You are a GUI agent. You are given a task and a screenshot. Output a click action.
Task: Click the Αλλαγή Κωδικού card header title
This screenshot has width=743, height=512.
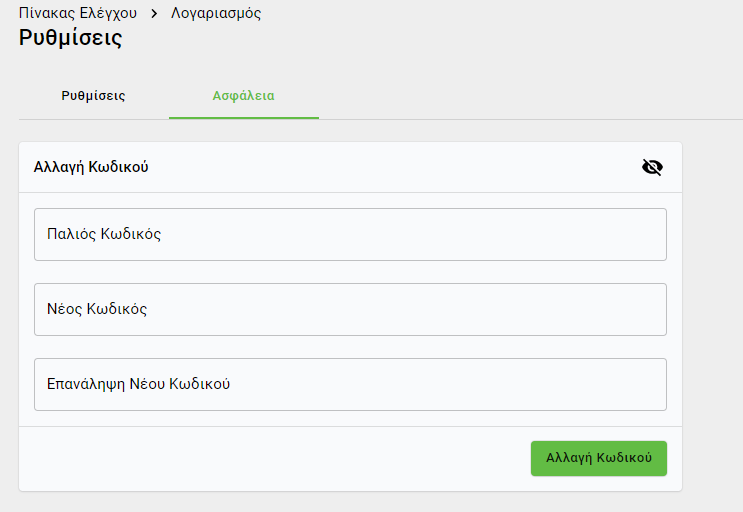[91, 167]
